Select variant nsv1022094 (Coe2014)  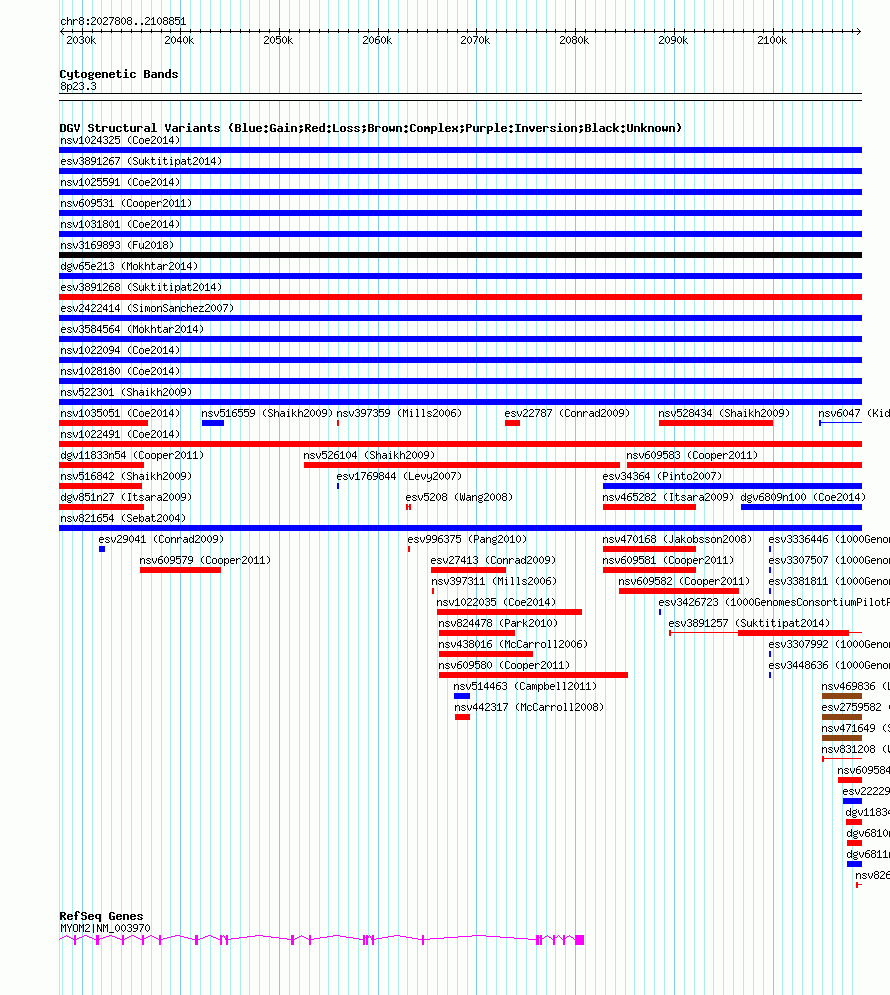tap(461, 360)
